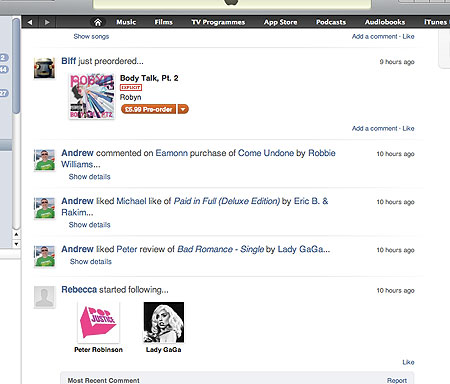Click the Most Recent Comment heading
Viewport: 450px width, 384px height.
tap(104, 380)
